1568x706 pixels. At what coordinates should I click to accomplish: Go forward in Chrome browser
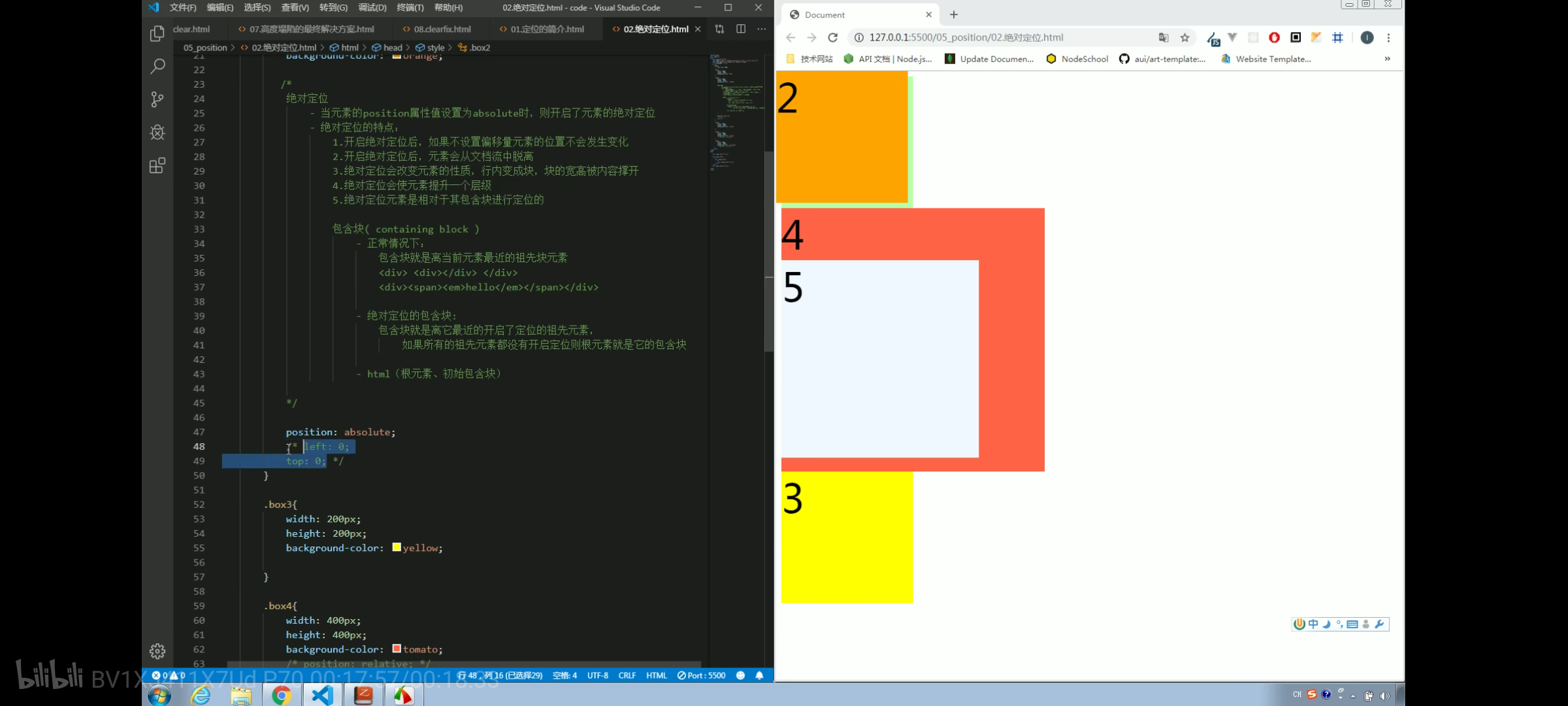pyautogui.click(x=811, y=38)
